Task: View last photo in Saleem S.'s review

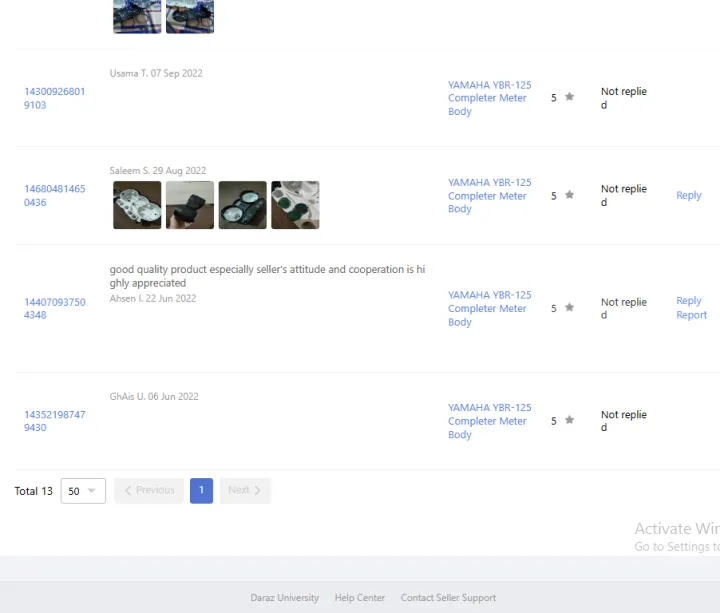Action: [295, 205]
